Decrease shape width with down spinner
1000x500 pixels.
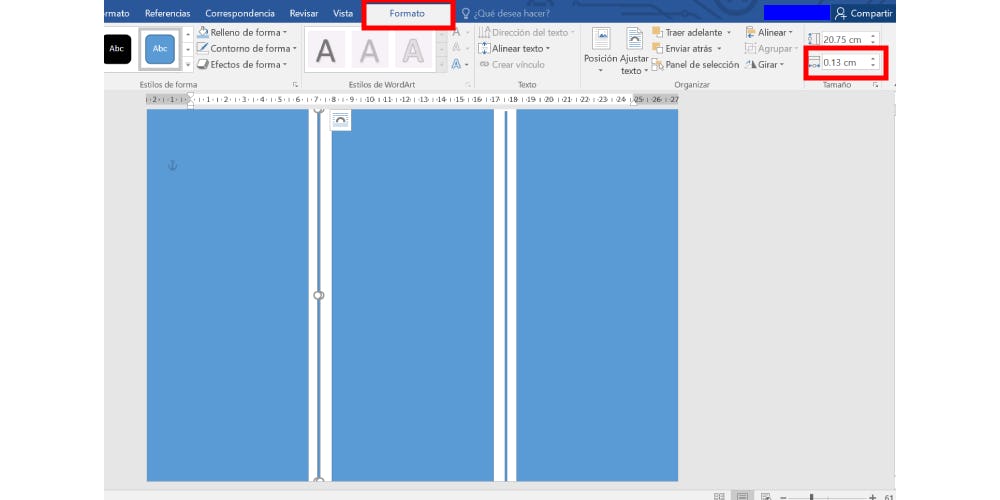pyautogui.click(x=873, y=66)
